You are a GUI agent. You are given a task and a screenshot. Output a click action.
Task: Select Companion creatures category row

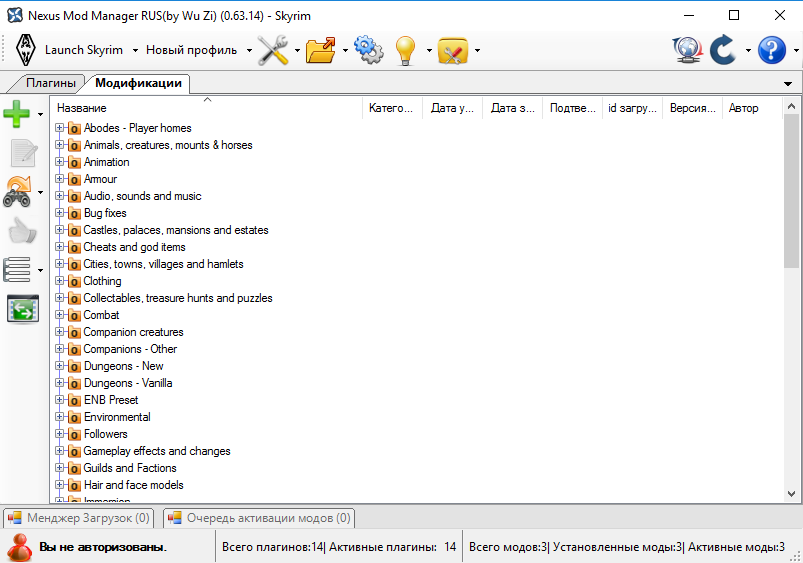pos(133,331)
